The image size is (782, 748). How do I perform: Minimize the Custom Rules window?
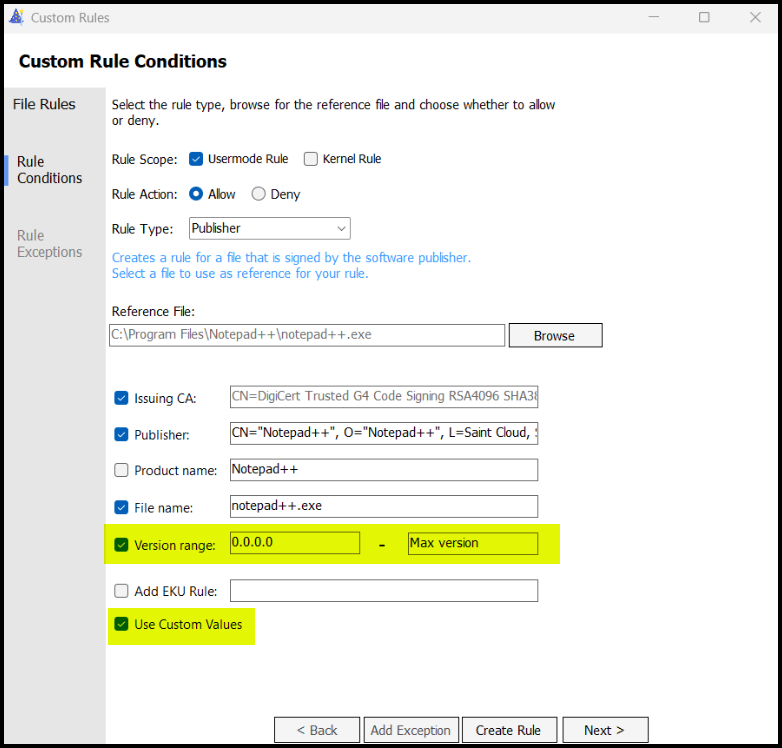(x=654, y=17)
